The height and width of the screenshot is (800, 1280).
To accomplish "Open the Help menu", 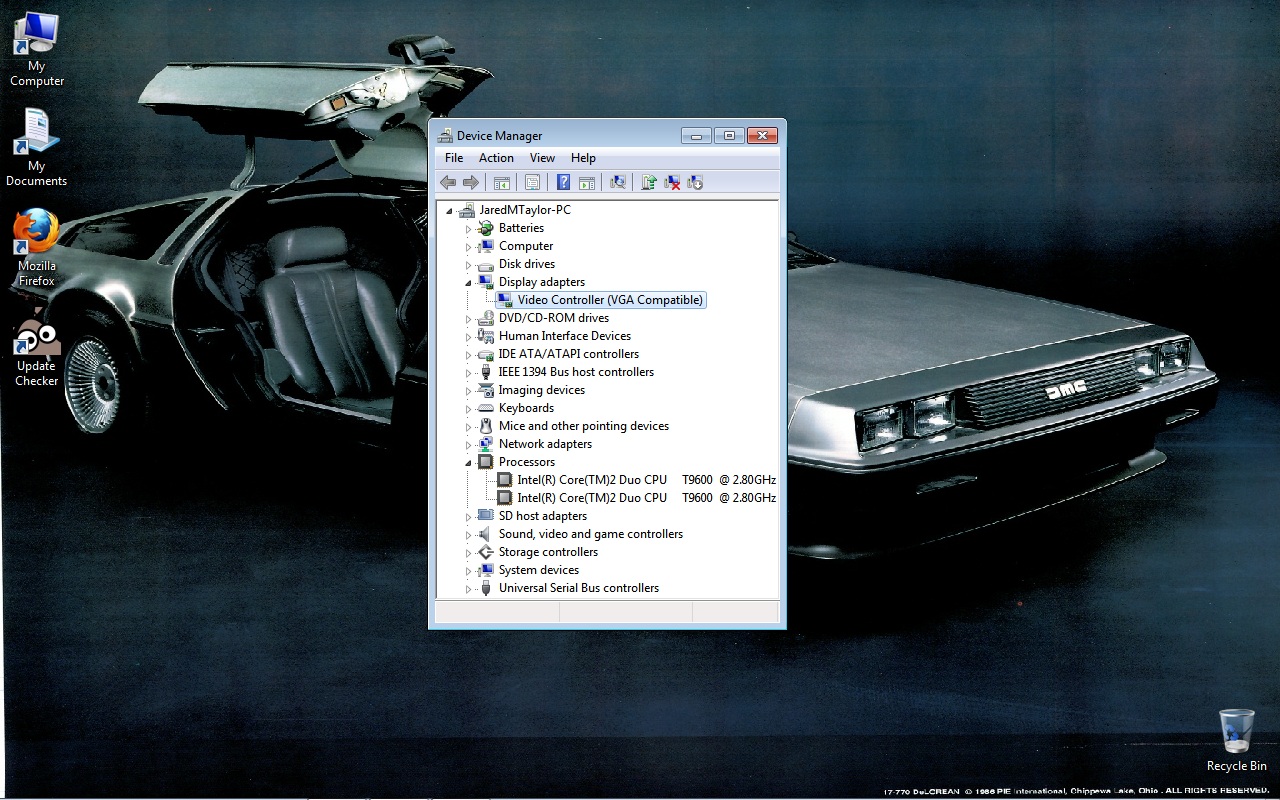I will (x=583, y=158).
